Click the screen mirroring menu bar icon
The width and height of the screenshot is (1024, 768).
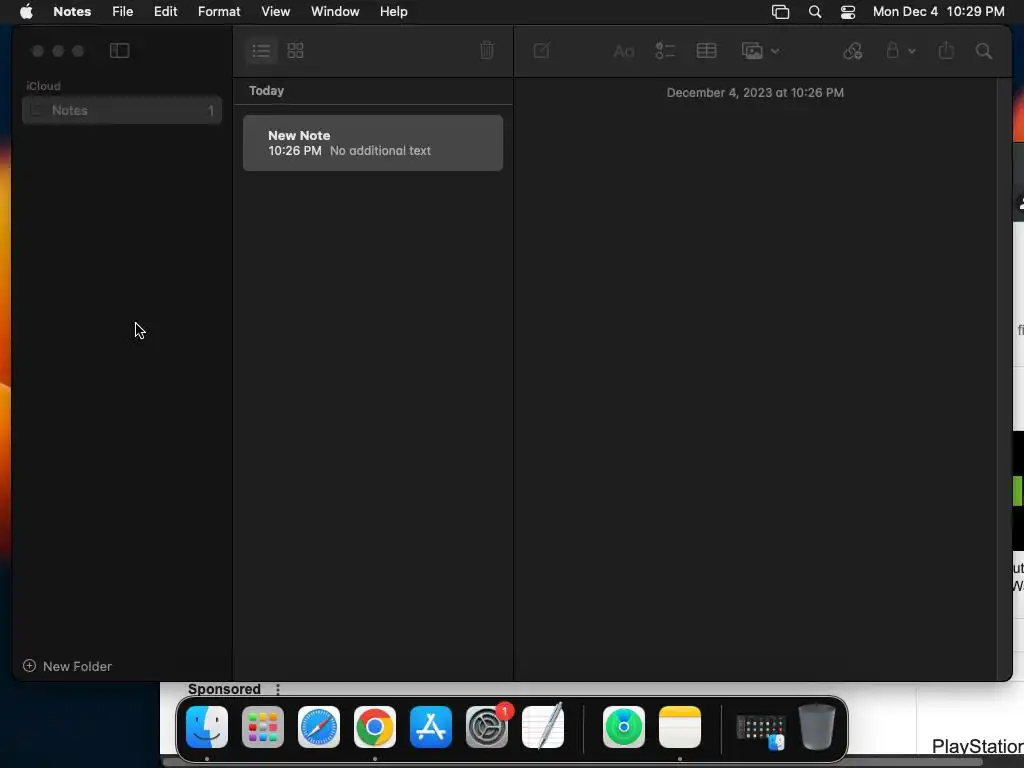coord(780,12)
